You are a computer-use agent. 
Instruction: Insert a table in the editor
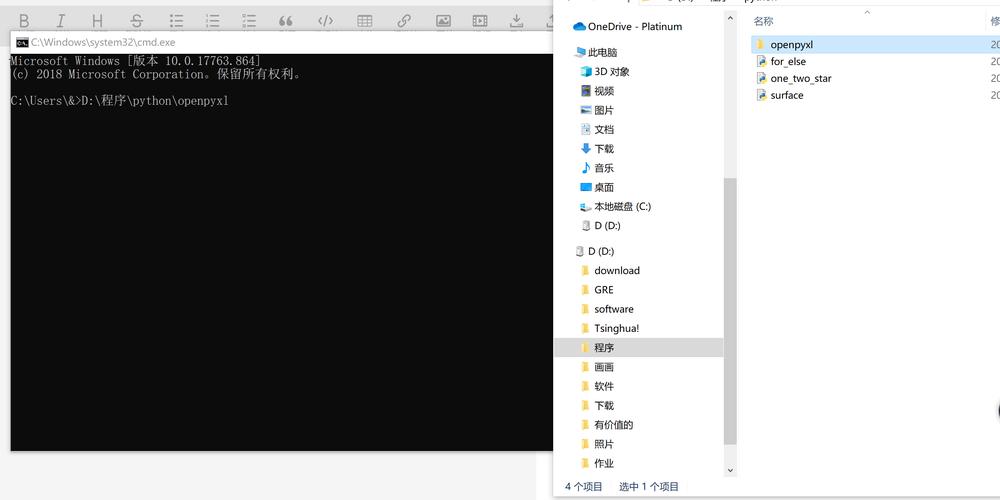point(365,21)
